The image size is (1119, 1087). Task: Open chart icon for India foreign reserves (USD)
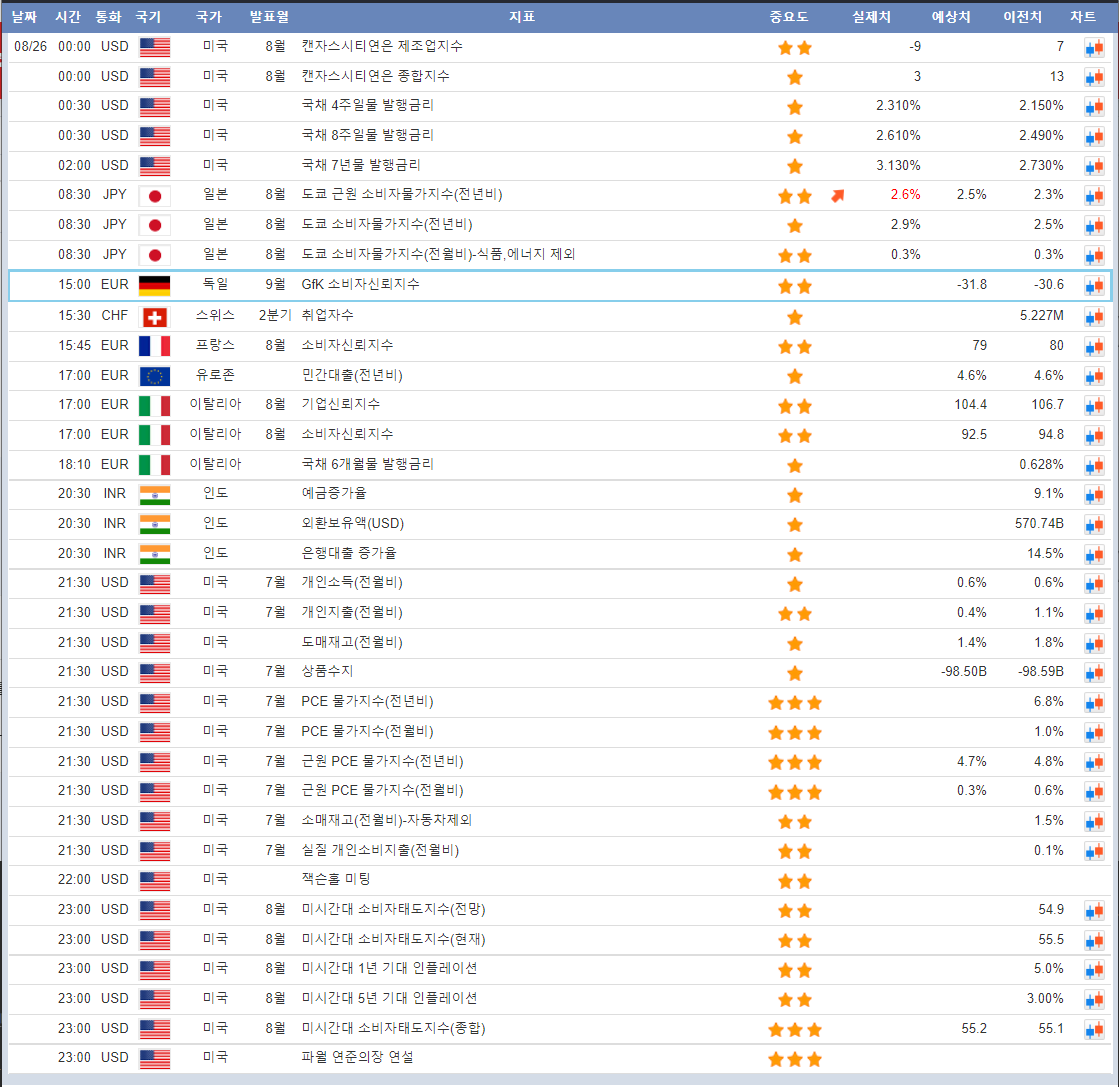click(1094, 524)
